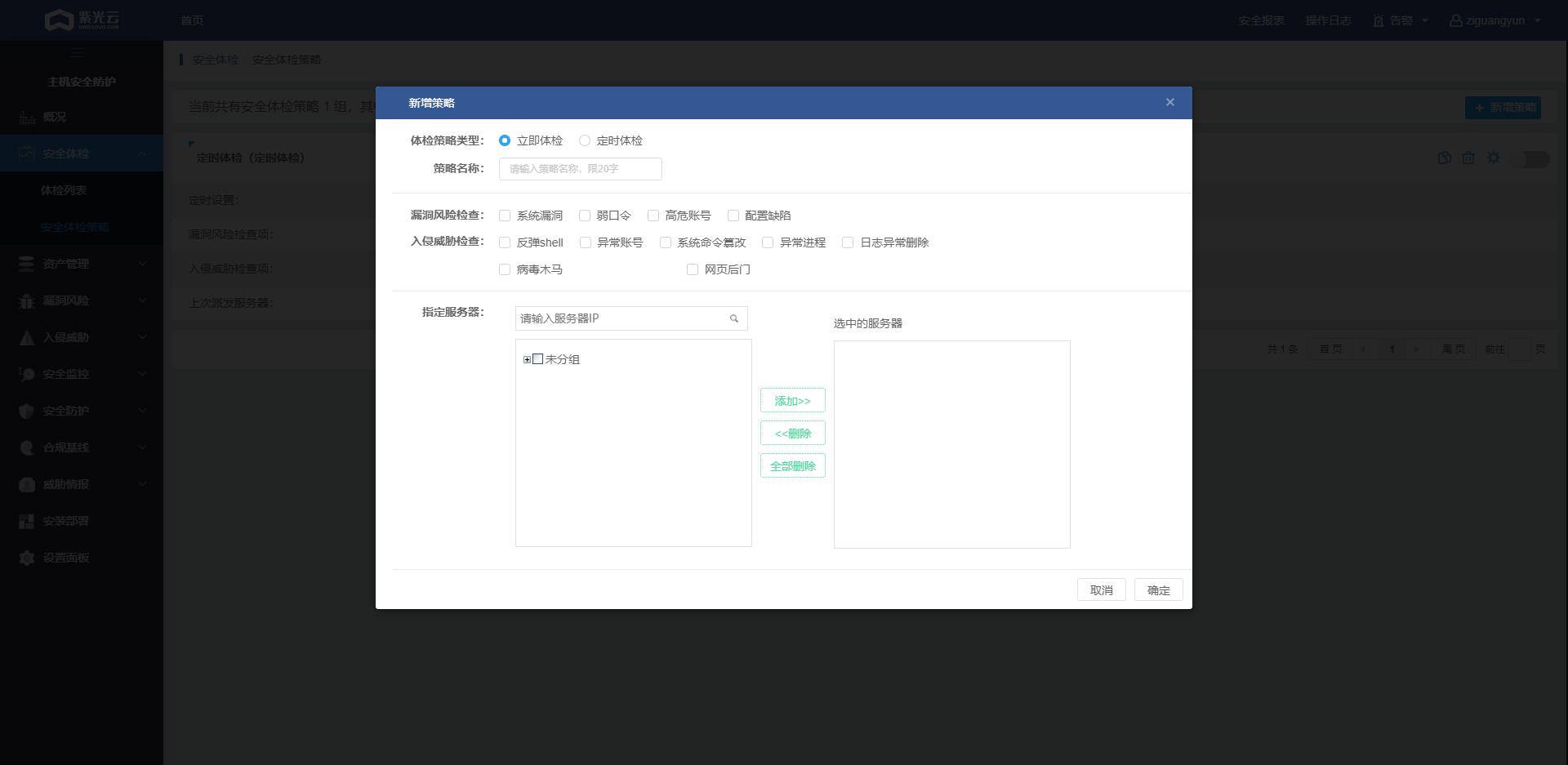Click the 漏洞风险 bug icon
The image size is (1568, 765).
point(27,300)
